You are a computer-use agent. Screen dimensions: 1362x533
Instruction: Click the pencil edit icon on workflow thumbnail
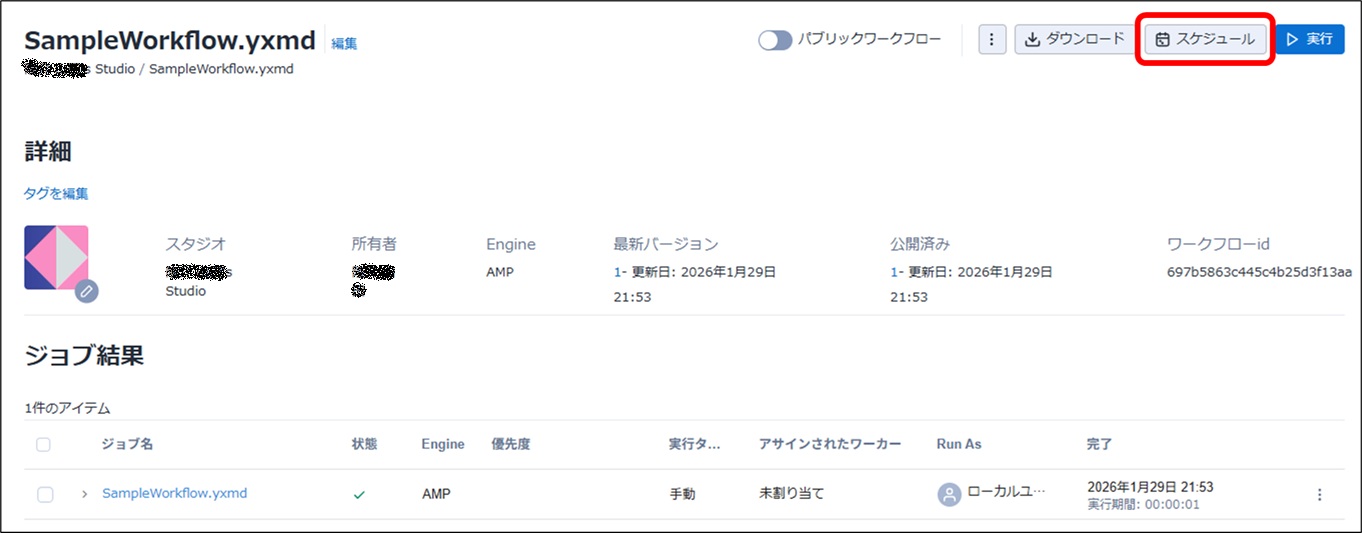(x=87, y=290)
